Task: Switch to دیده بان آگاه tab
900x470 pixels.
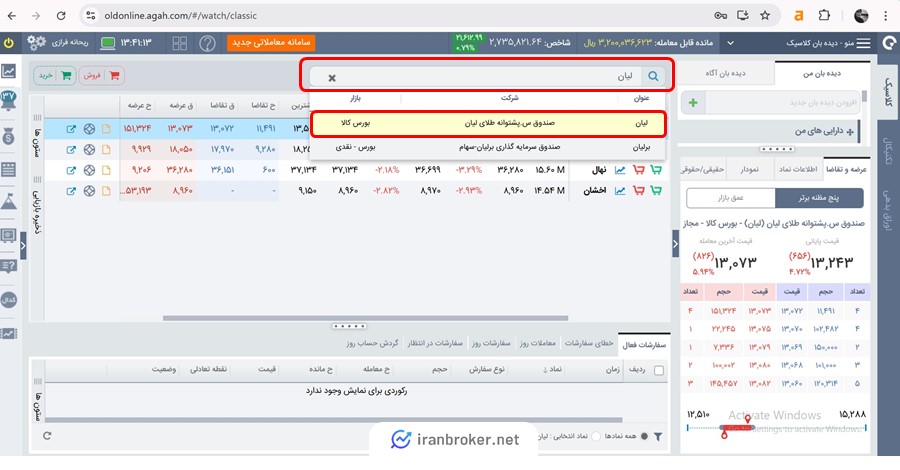Action: 726,73
